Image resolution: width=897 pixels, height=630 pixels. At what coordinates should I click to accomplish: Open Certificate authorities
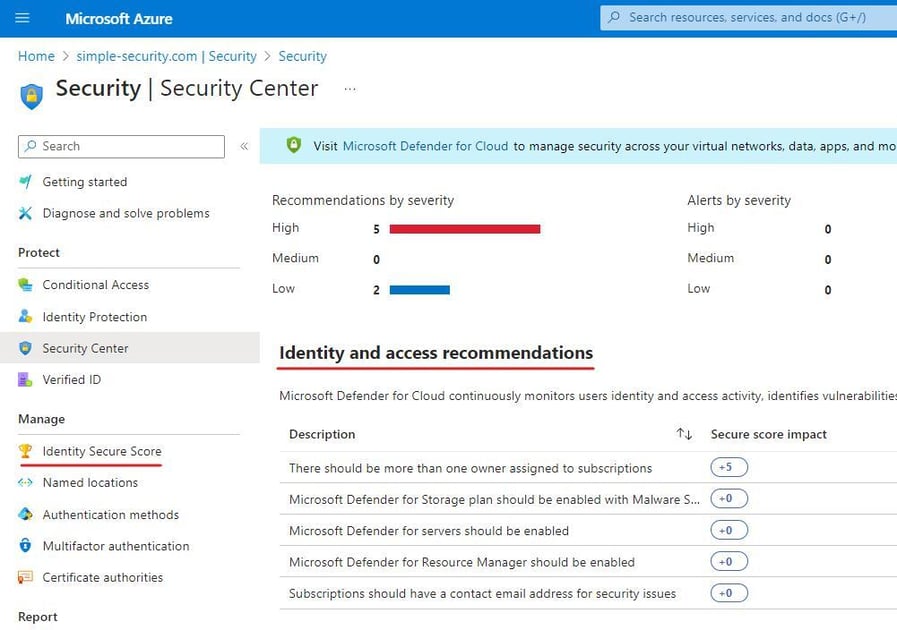pyautogui.click(x=102, y=577)
